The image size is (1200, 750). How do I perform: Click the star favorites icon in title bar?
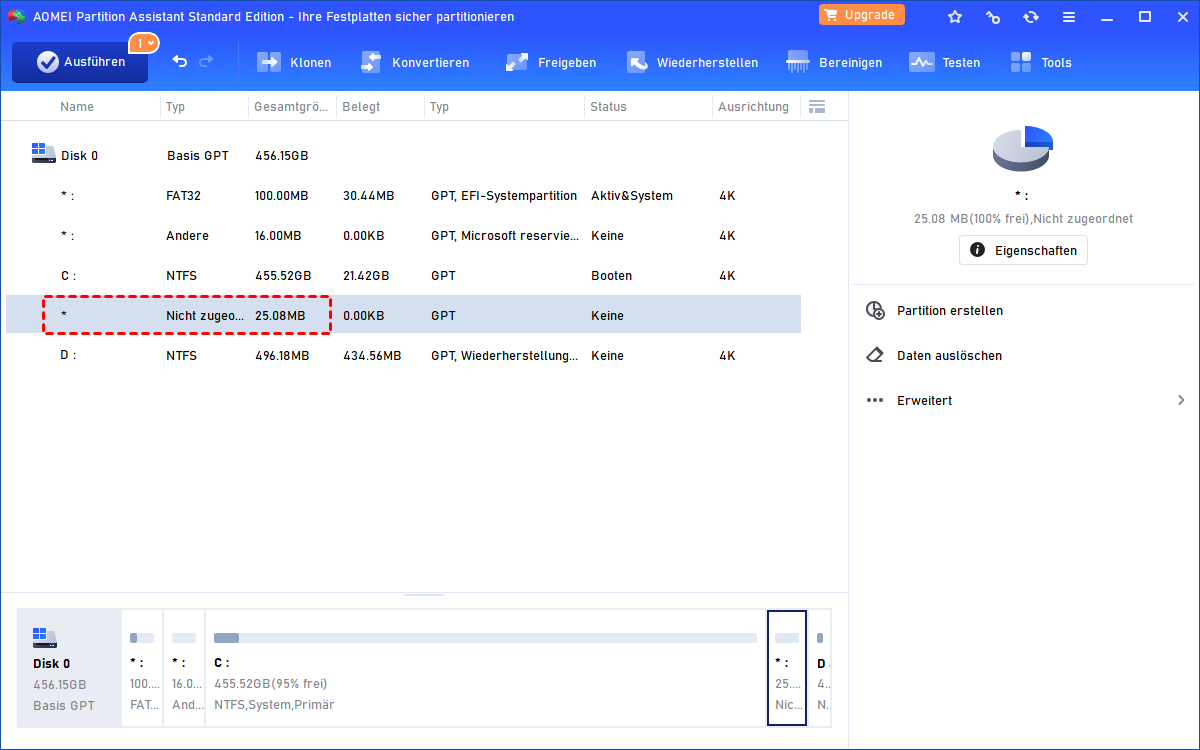coord(955,17)
